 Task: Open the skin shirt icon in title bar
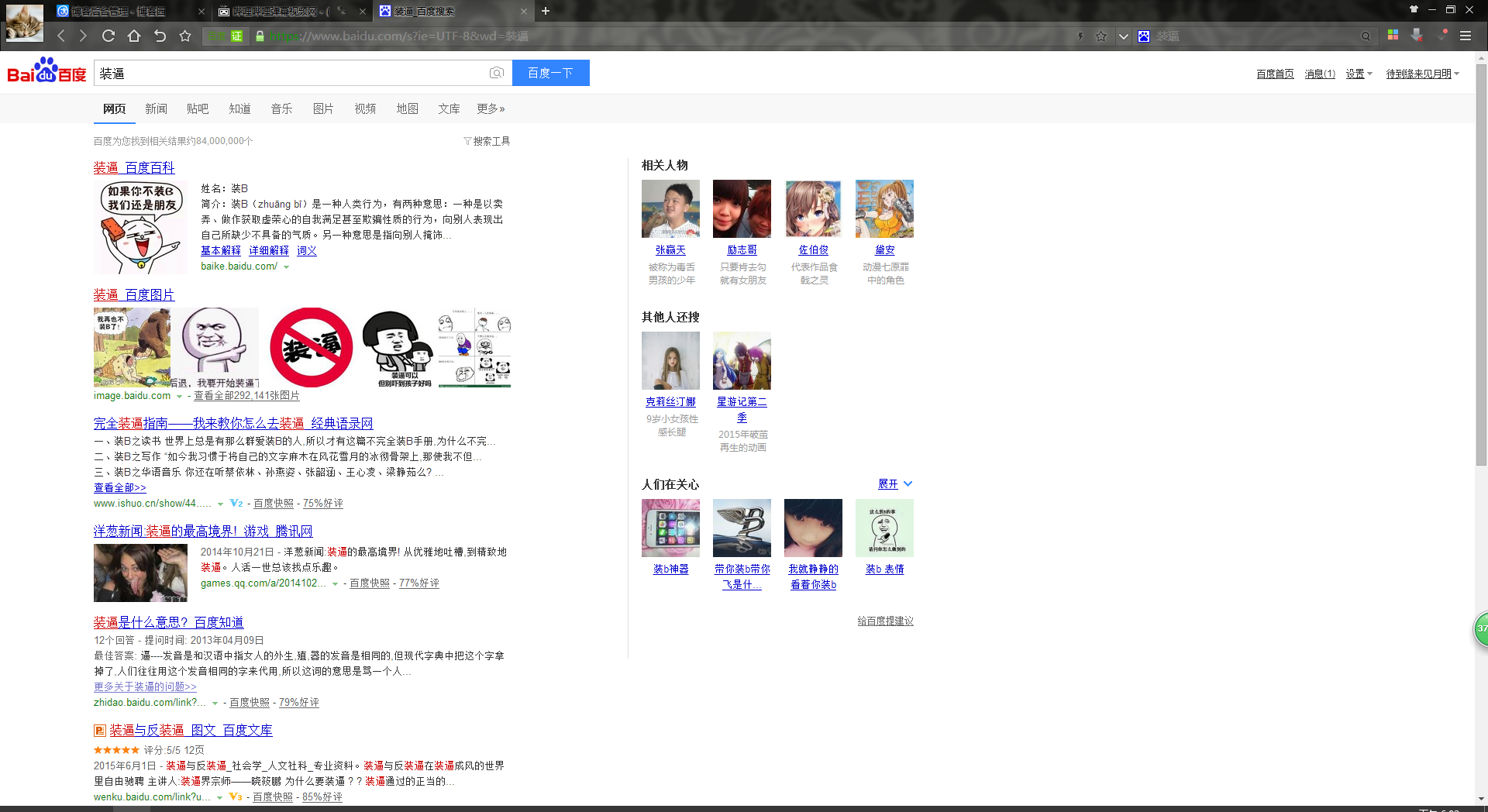pos(1414,9)
